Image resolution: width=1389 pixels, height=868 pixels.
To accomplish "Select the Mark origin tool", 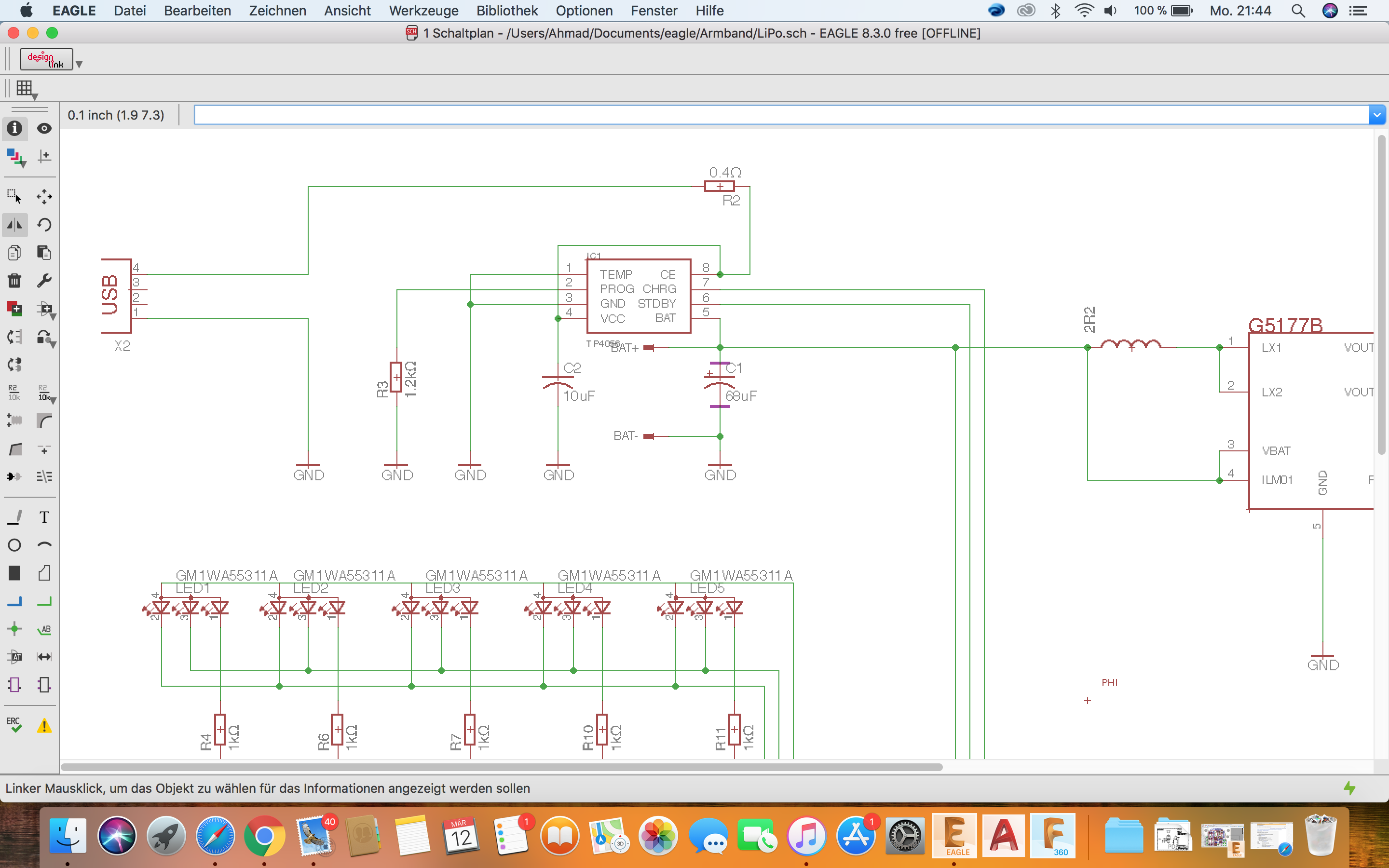I will click(44, 157).
